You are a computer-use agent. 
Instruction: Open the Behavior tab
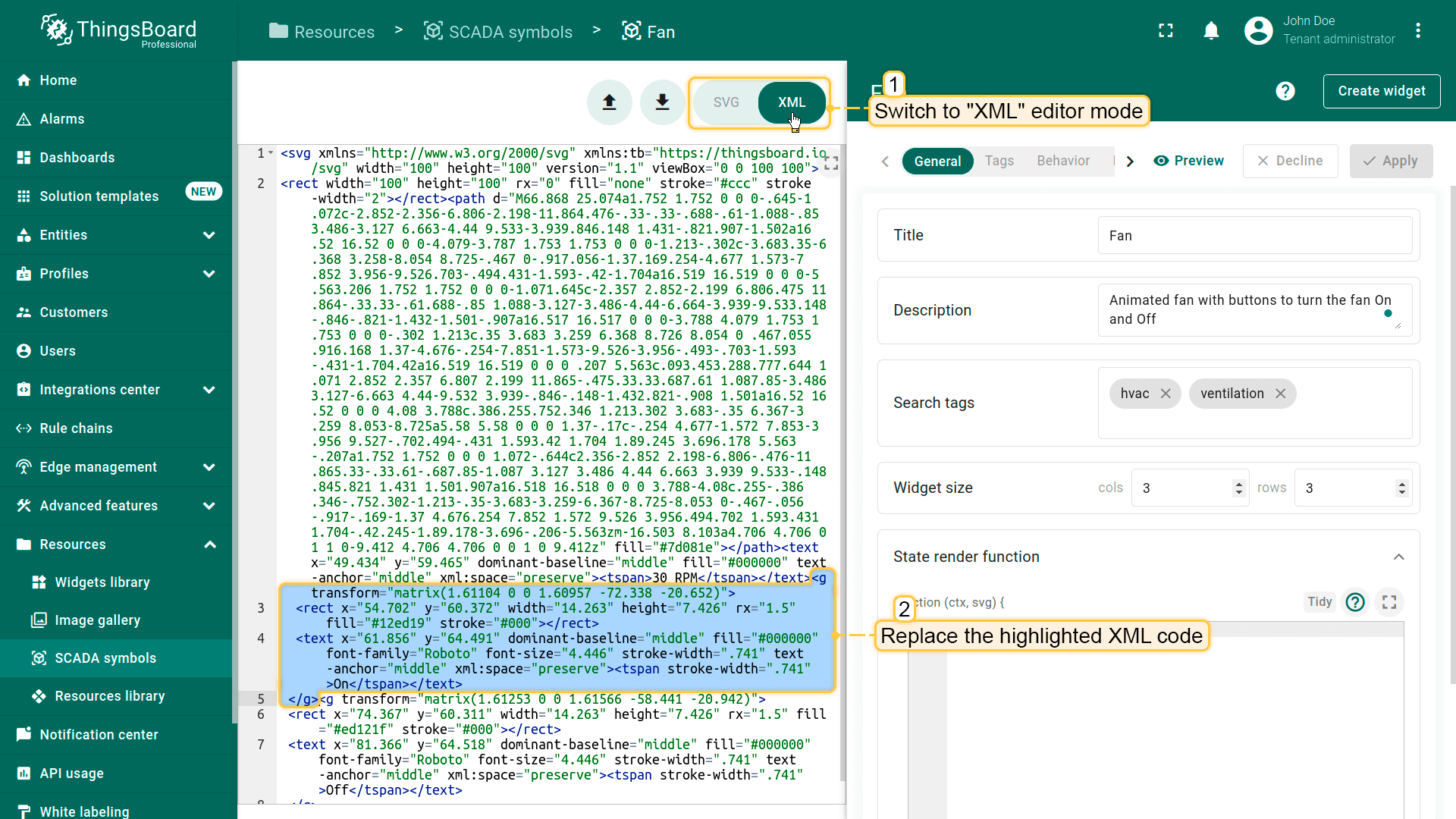pyautogui.click(x=1062, y=161)
